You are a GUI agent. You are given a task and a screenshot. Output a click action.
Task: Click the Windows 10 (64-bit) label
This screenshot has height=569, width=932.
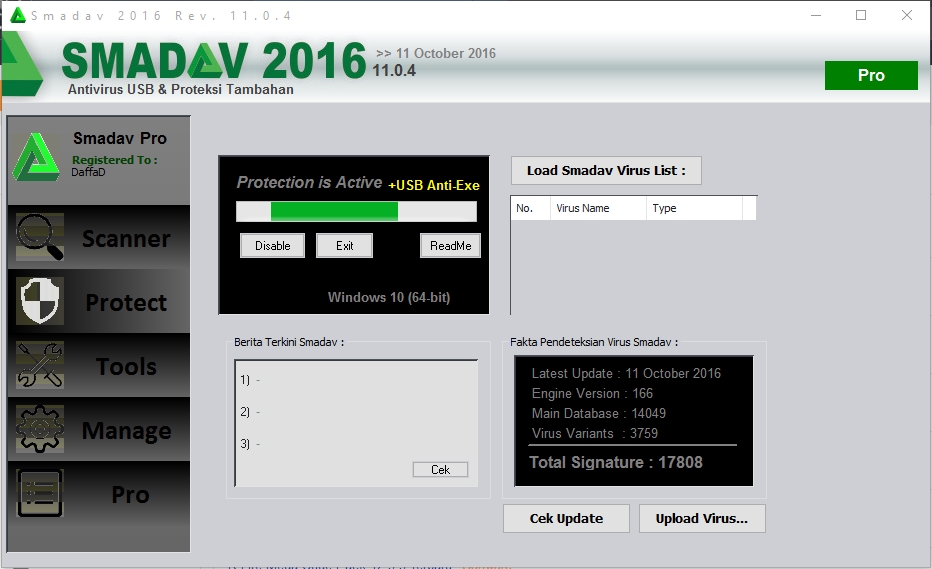pyautogui.click(x=389, y=297)
